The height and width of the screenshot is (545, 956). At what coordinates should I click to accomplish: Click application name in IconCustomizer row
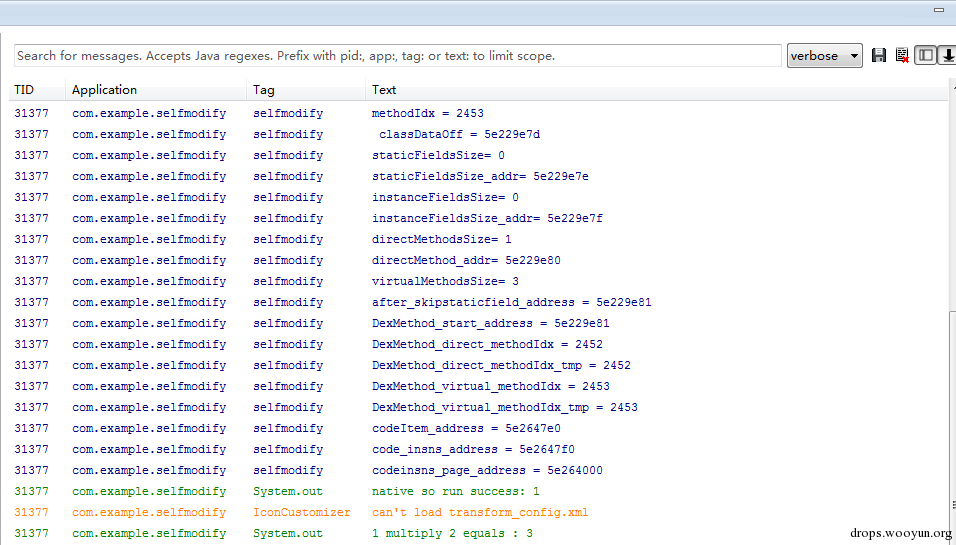click(149, 513)
